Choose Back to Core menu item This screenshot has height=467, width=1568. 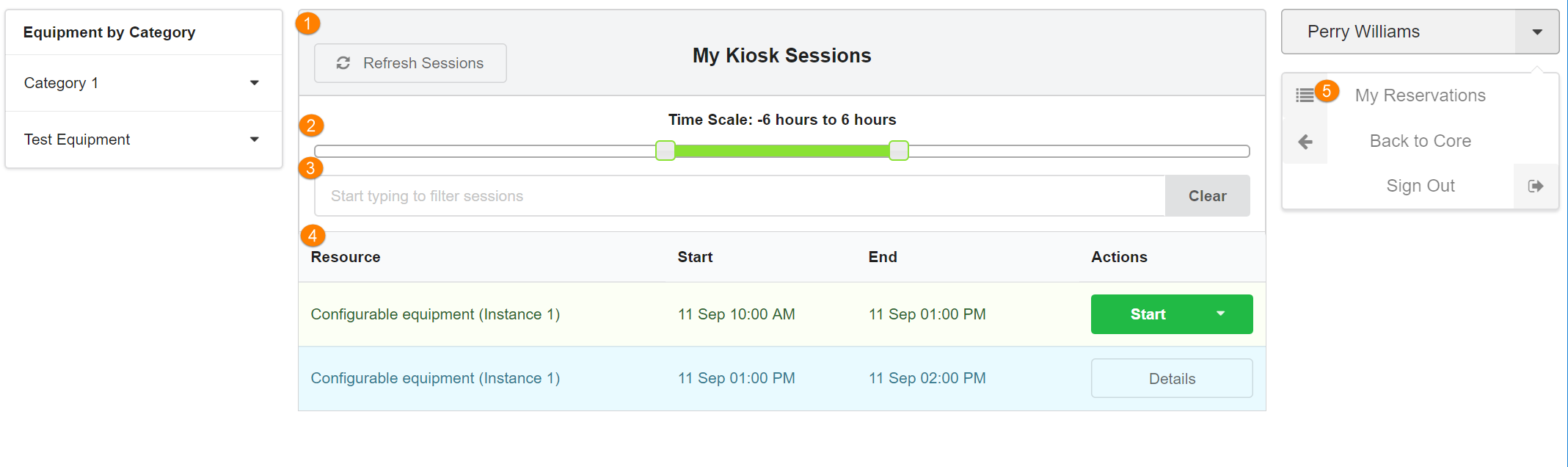pos(1420,141)
